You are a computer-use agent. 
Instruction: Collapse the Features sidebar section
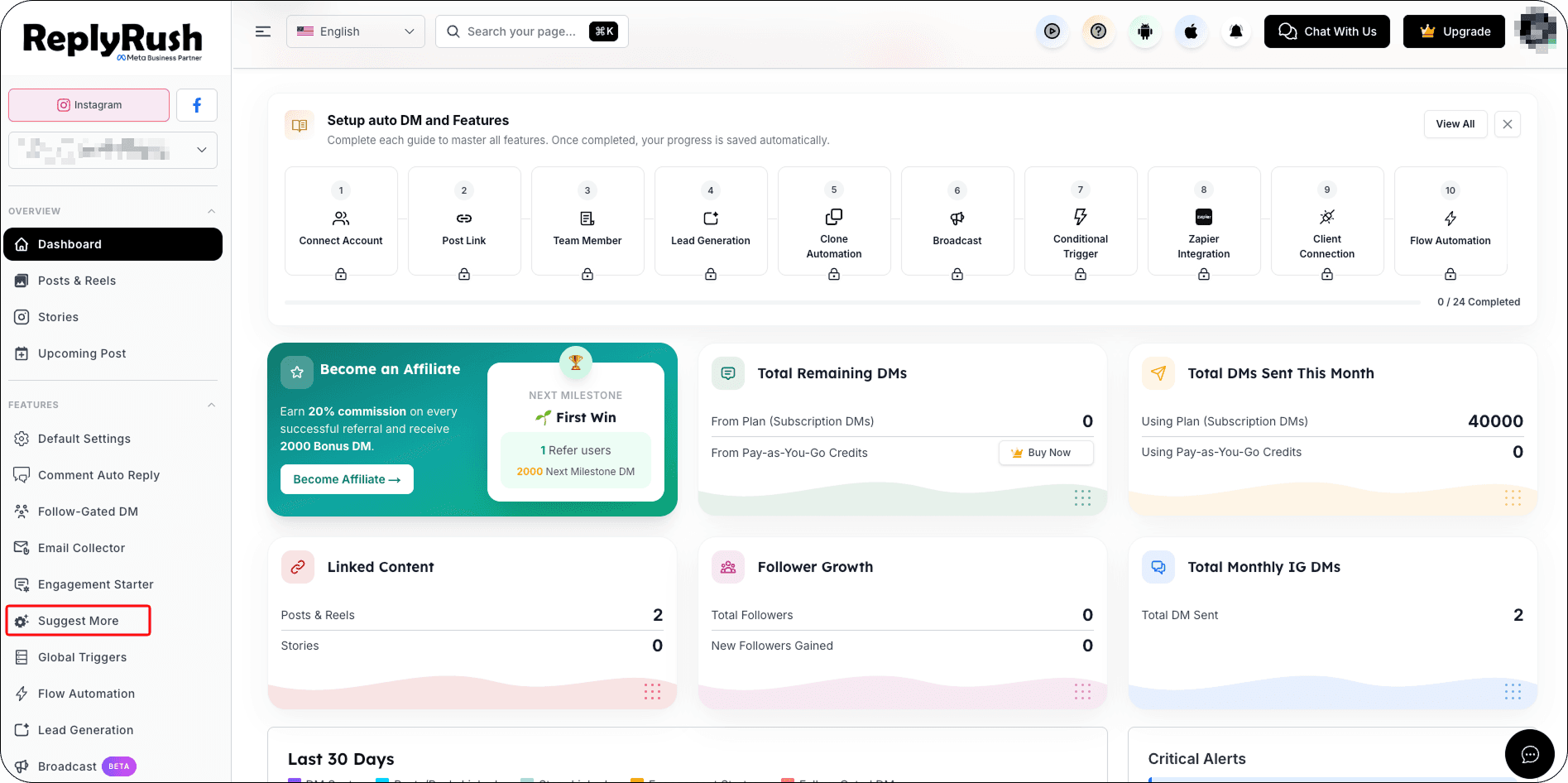coord(211,405)
